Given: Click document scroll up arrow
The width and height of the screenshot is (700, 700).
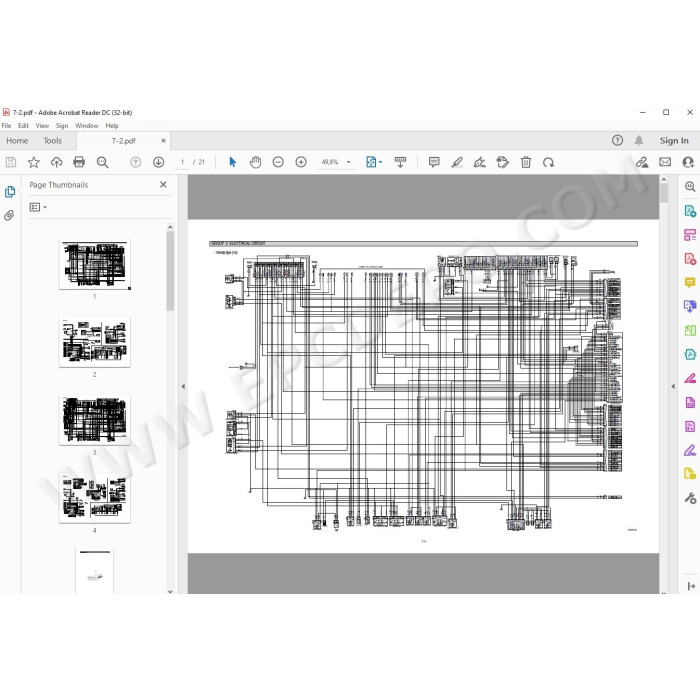Looking at the screenshot, I should point(663,179).
